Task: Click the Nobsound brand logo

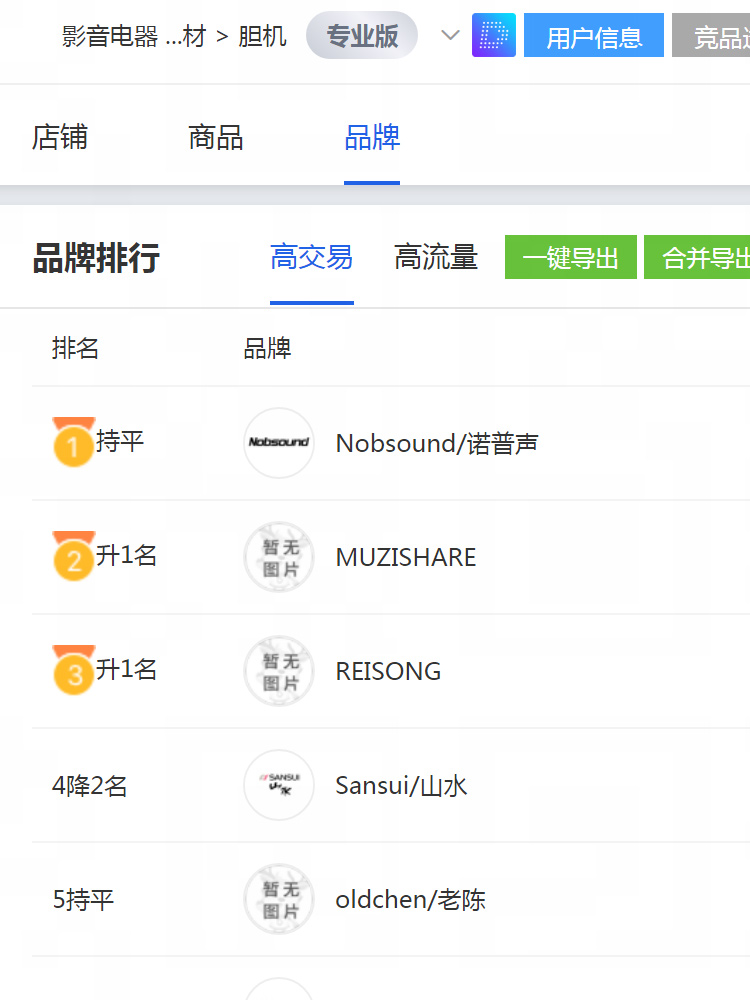Action: (279, 443)
